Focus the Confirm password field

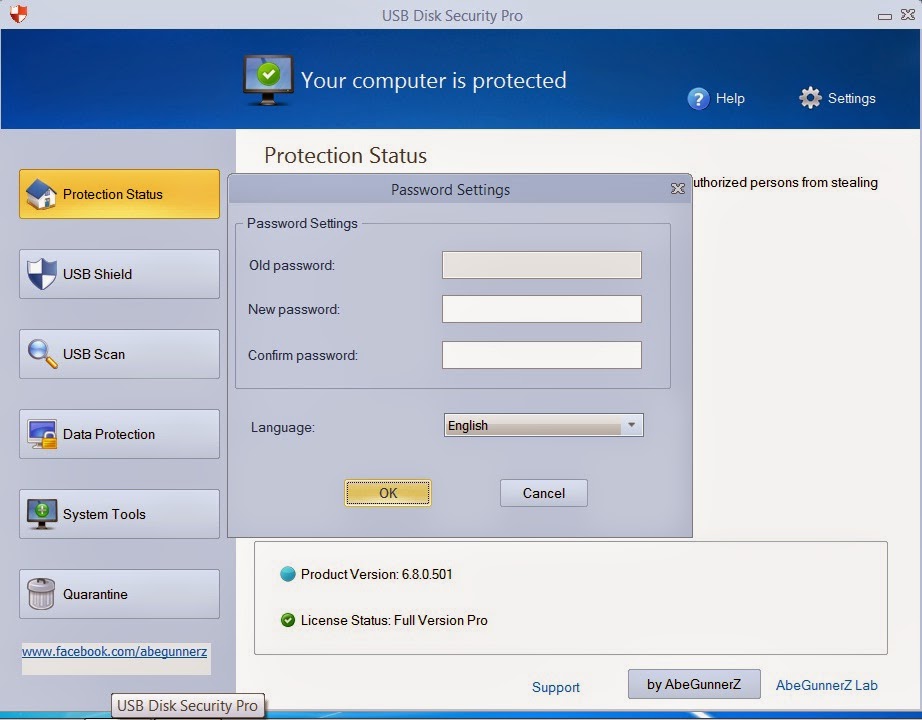pyautogui.click(x=542, y=355)
